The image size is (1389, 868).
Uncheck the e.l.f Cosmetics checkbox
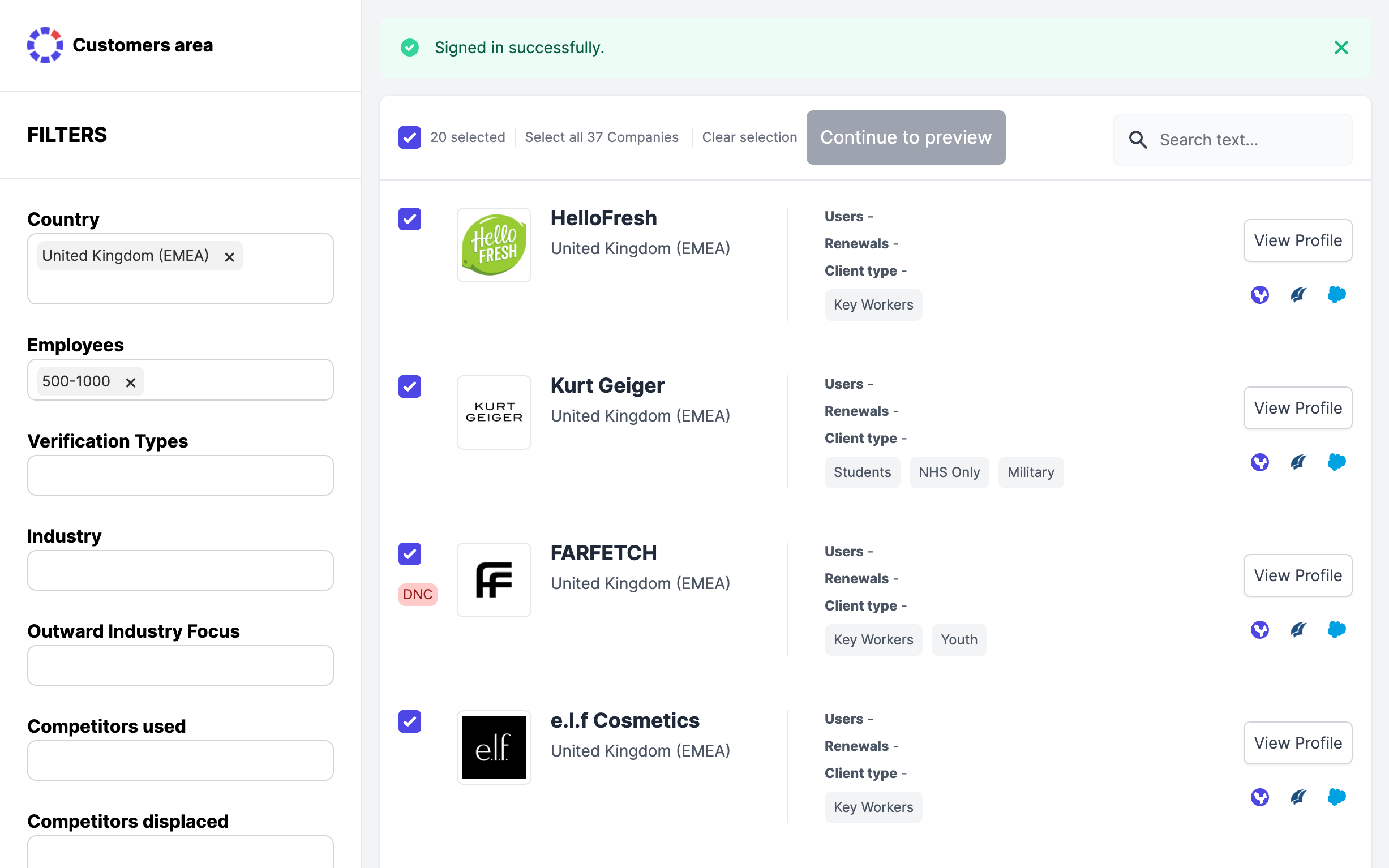coord(409,721)
